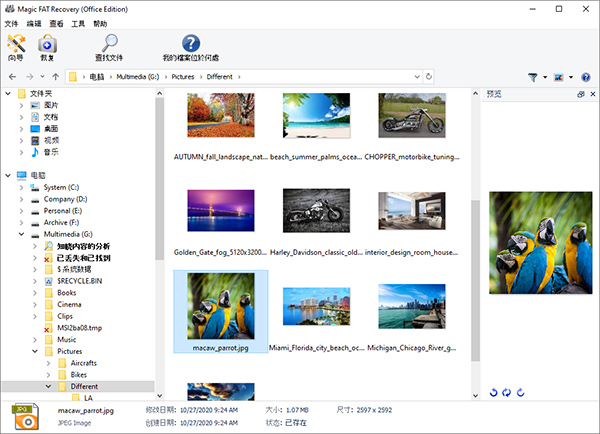Select the content analysis item under Multimedia
Image resolution: width=600 pixels, height=434 pixels.
coord(83,246)
